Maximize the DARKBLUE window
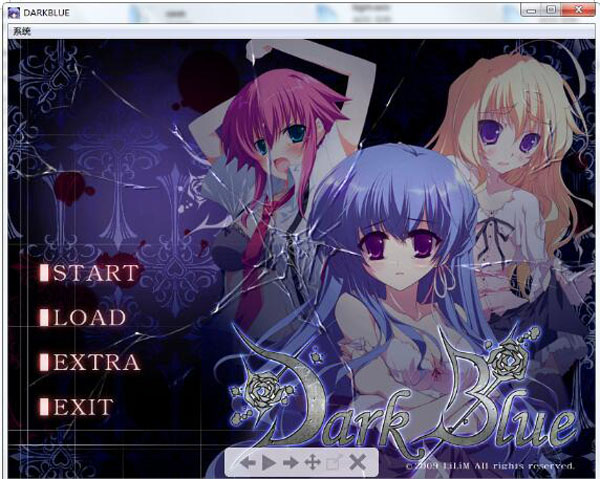 551,10
